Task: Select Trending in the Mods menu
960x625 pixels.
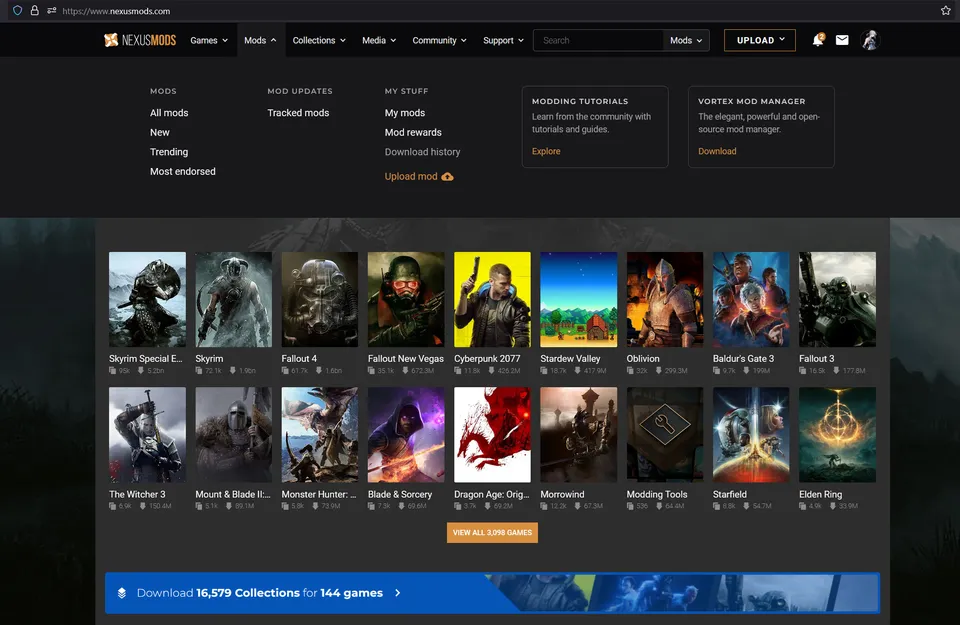Action: [169, 152]
